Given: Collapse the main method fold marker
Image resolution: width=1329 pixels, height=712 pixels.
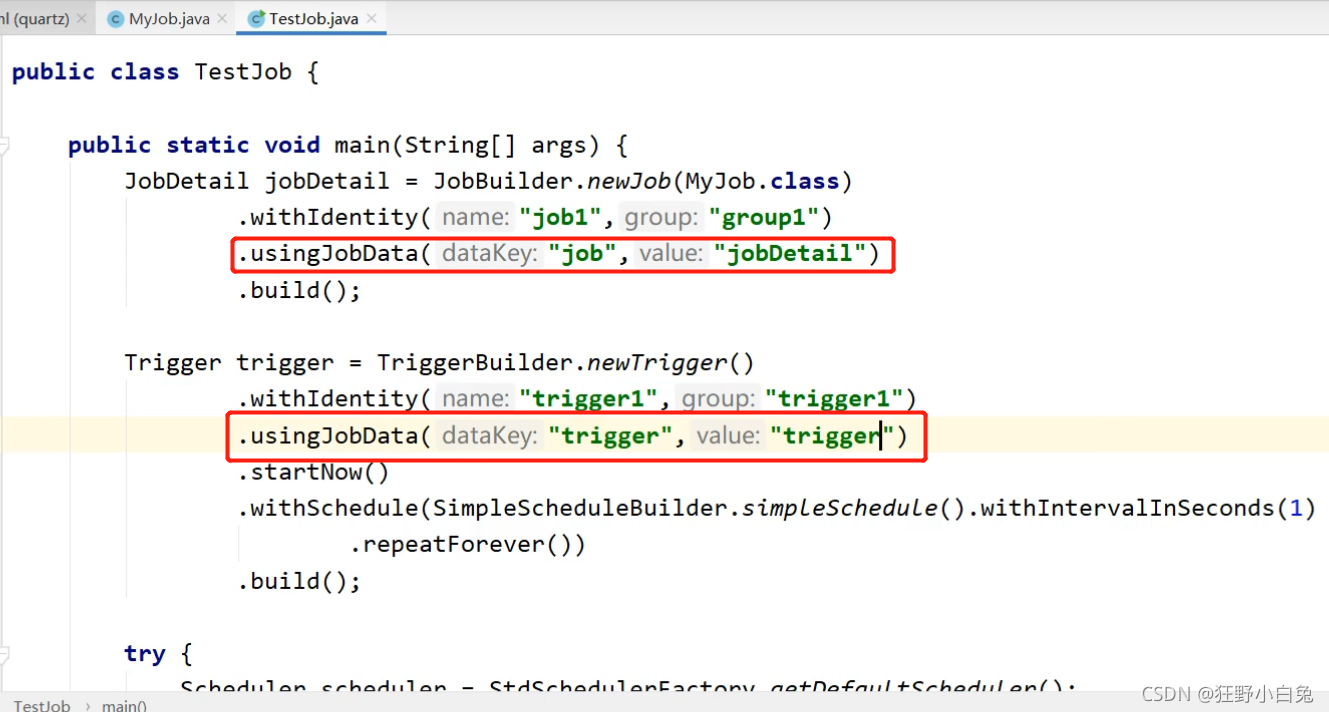Looking at the screenshot, I should click(x=3, y=146).
